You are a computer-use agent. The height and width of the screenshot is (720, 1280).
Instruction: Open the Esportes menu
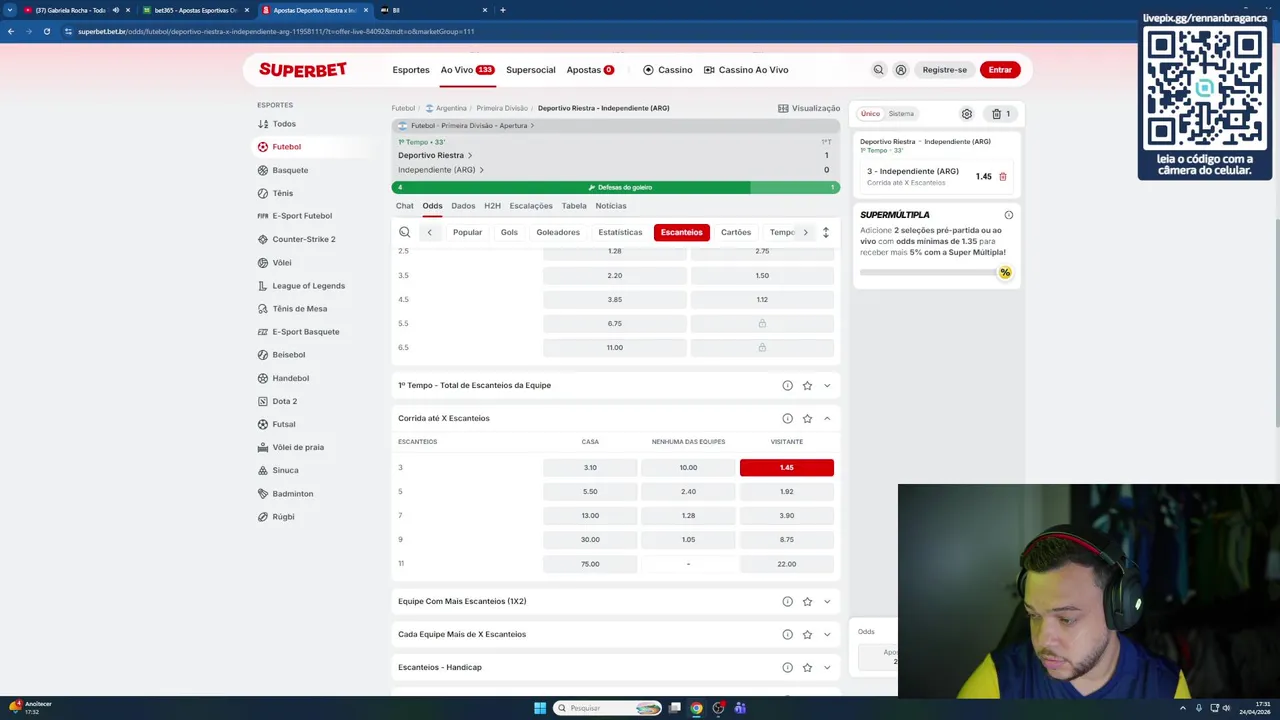click(411, 70)
